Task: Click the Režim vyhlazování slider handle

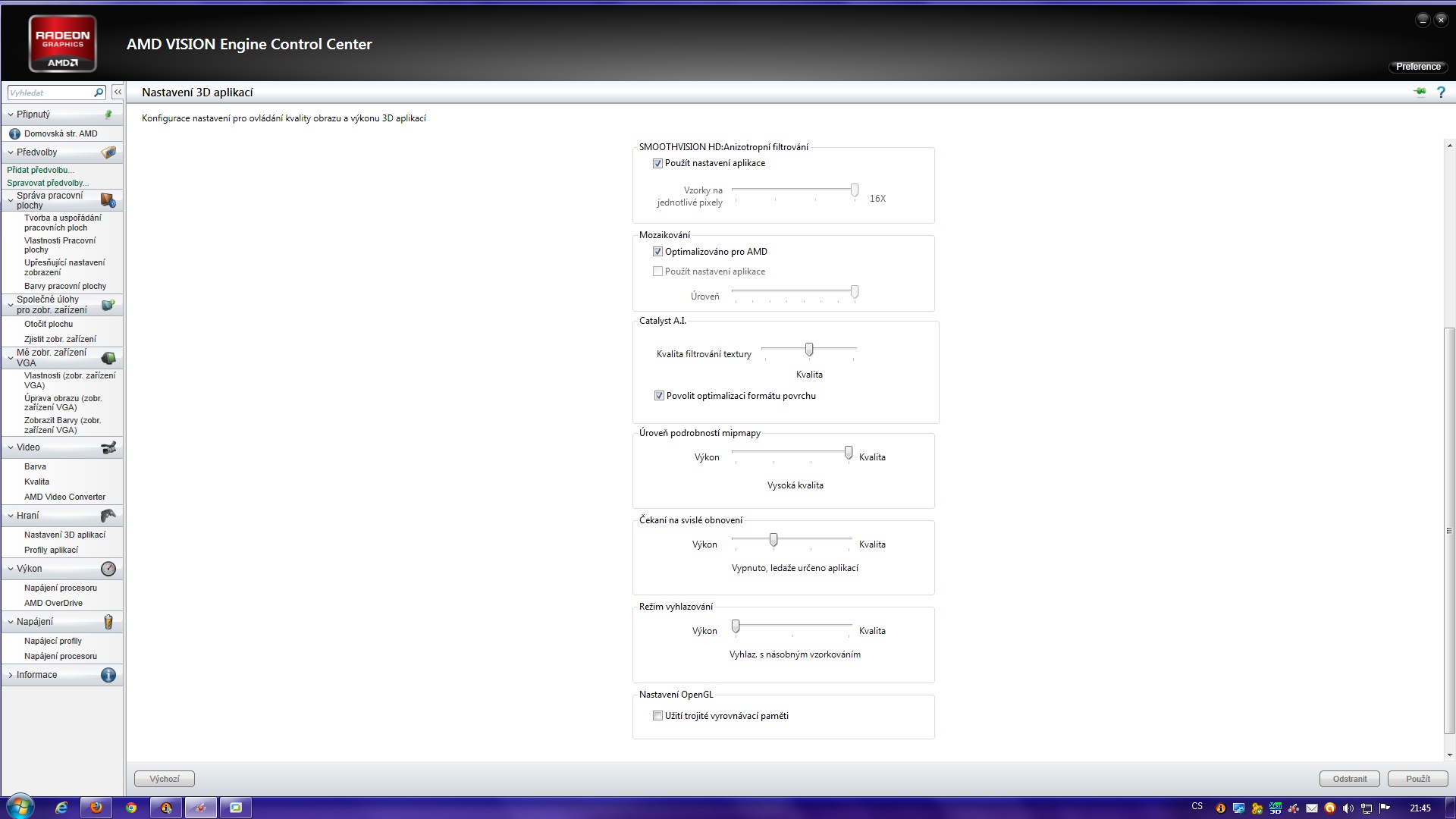Action: coord(736,626)
